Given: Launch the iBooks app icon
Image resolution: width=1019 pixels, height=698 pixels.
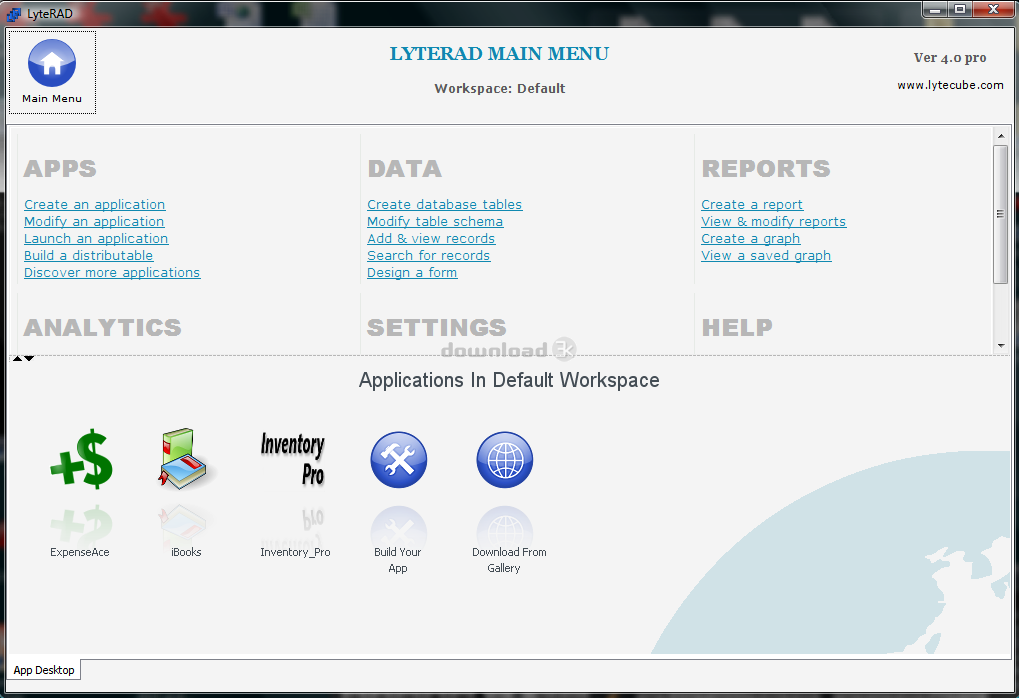Looking at the screenshot, I should pyautogui.click(x=186, y=459).
